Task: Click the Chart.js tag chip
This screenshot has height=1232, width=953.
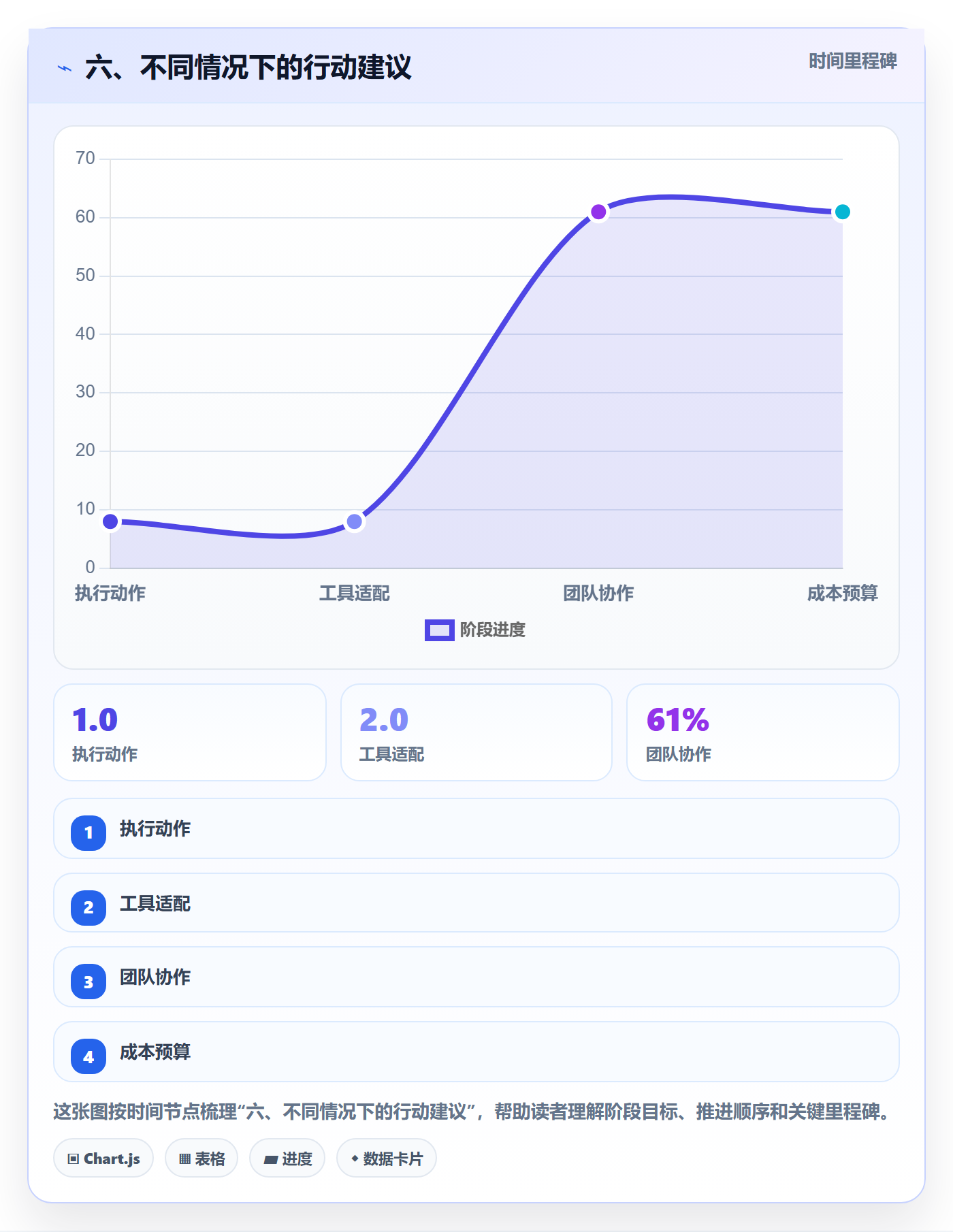Action: 103,1158
